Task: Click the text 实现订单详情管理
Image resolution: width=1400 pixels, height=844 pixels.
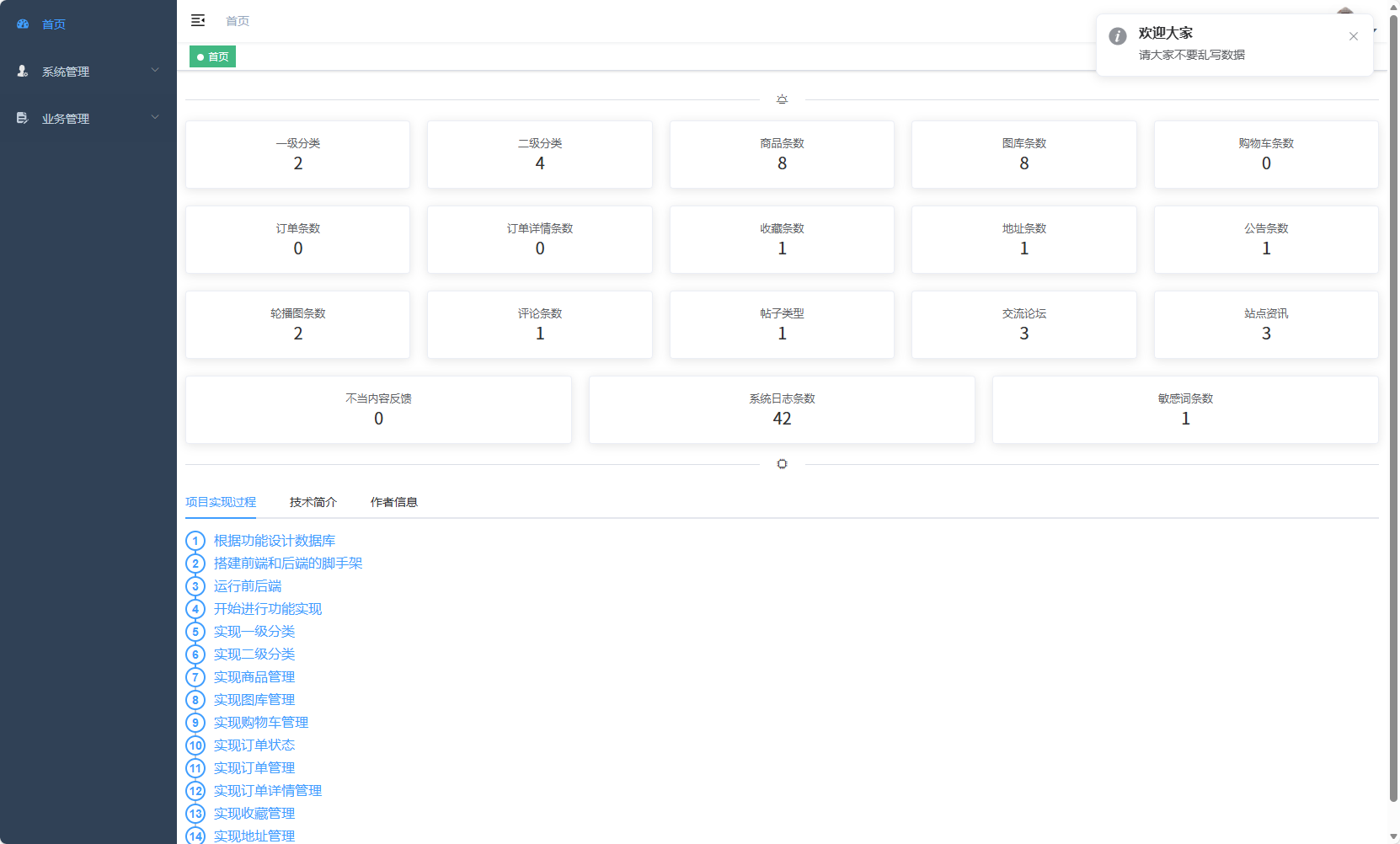Action: click(268, 791)
